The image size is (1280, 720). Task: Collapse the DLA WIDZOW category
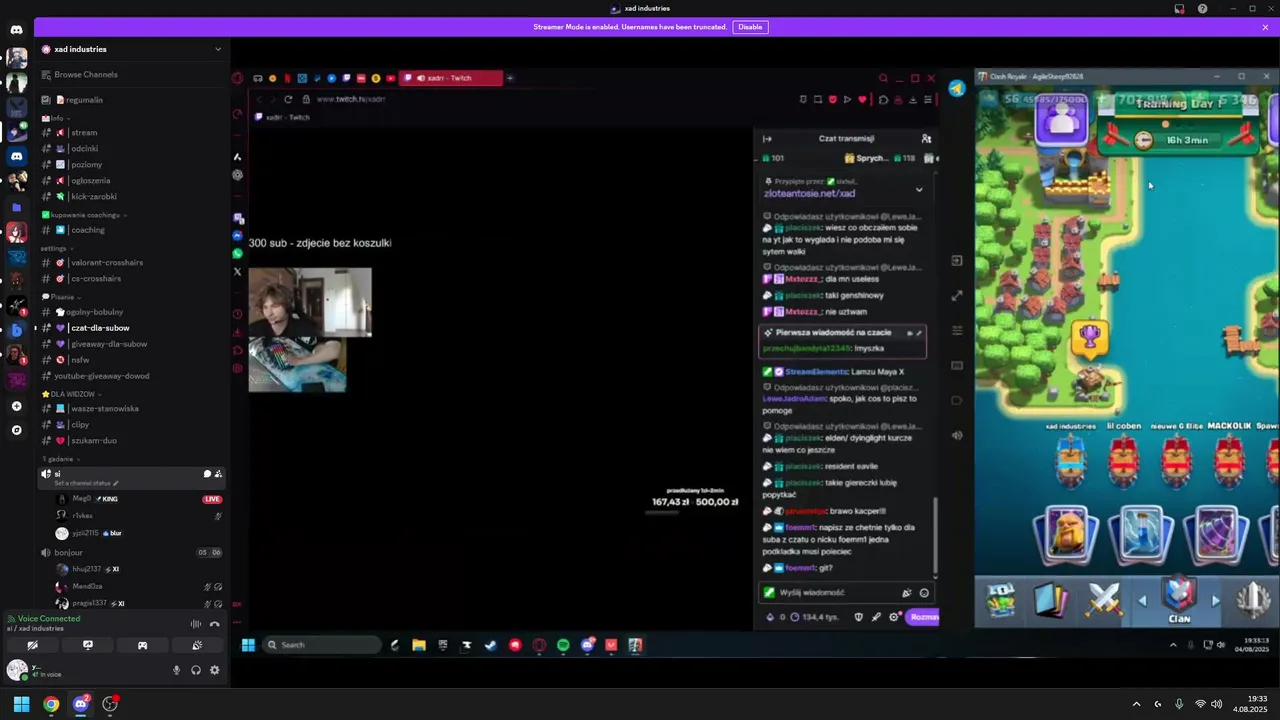[x=72, y=394]
